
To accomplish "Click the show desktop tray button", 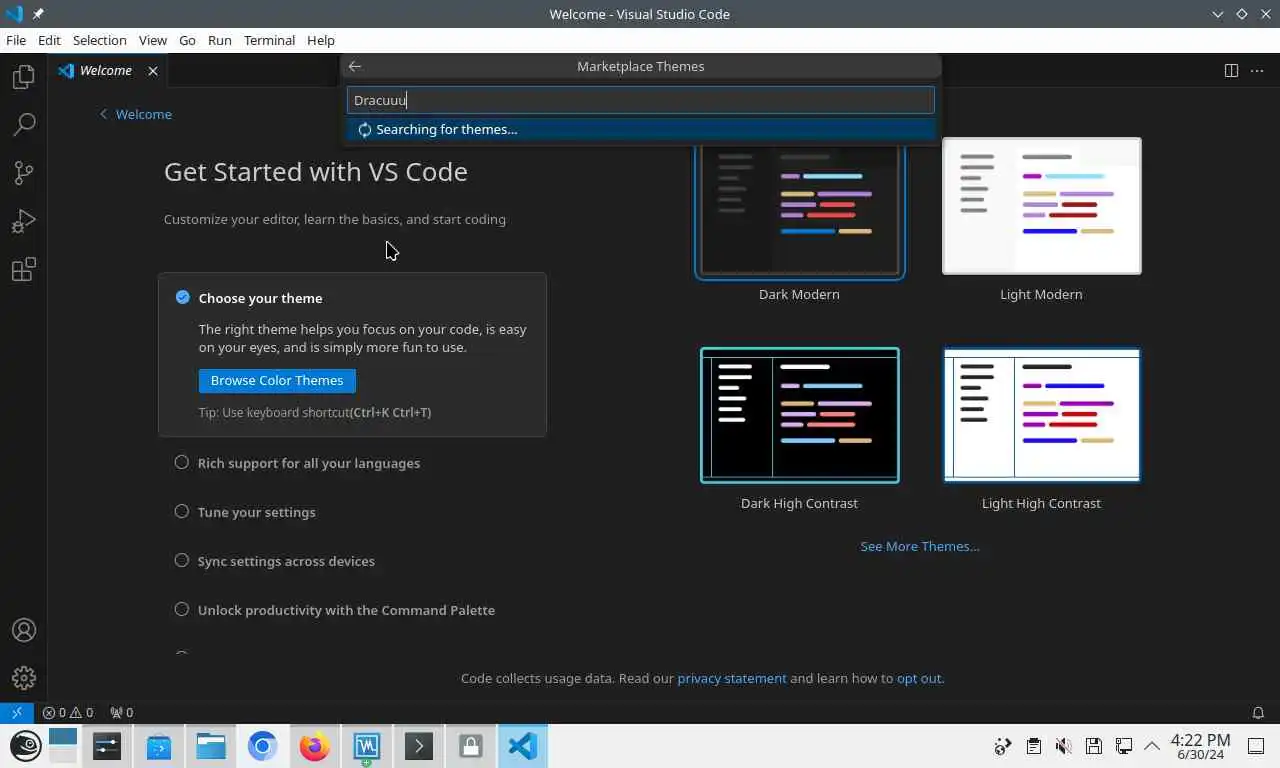I will 1256,746.
